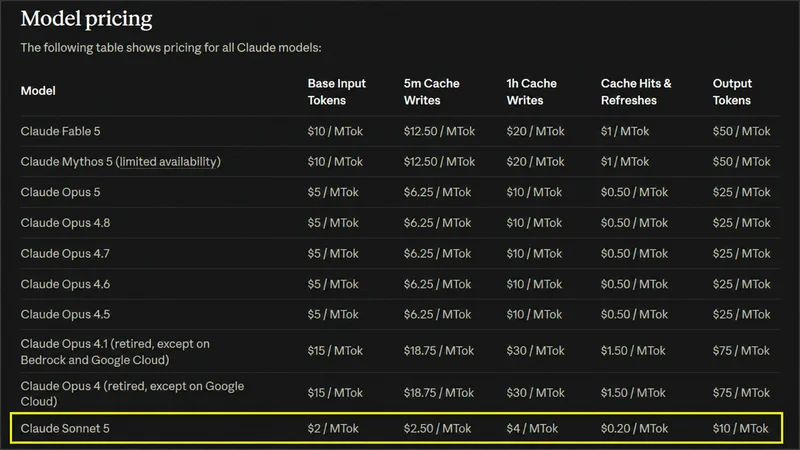Click Claude Sonnet 5 1h cache write price
Image resolution: width=800 pixels, height=450 pixels.
click(x=532, y=429)
